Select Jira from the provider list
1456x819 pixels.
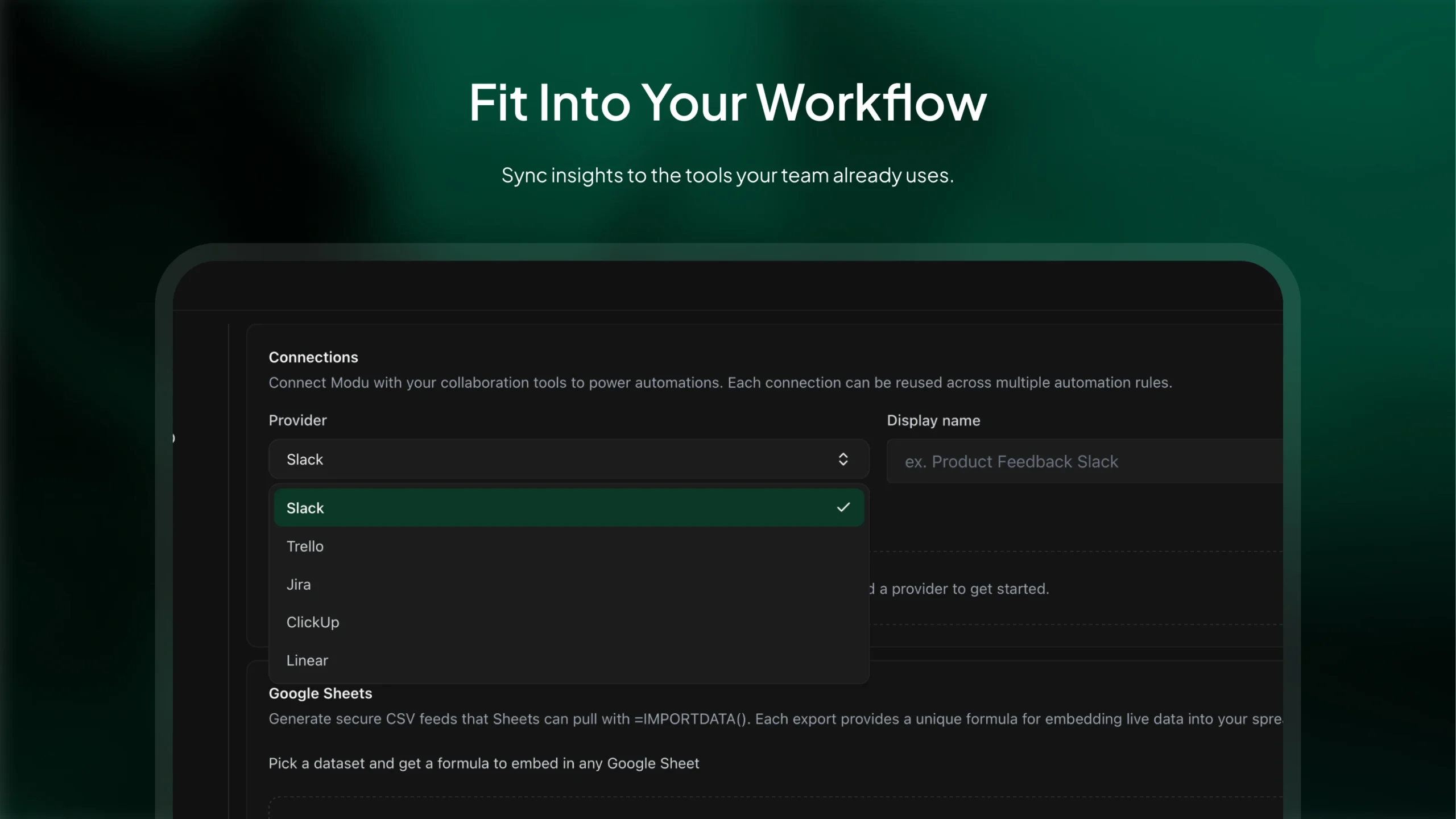tap(299, 584)
